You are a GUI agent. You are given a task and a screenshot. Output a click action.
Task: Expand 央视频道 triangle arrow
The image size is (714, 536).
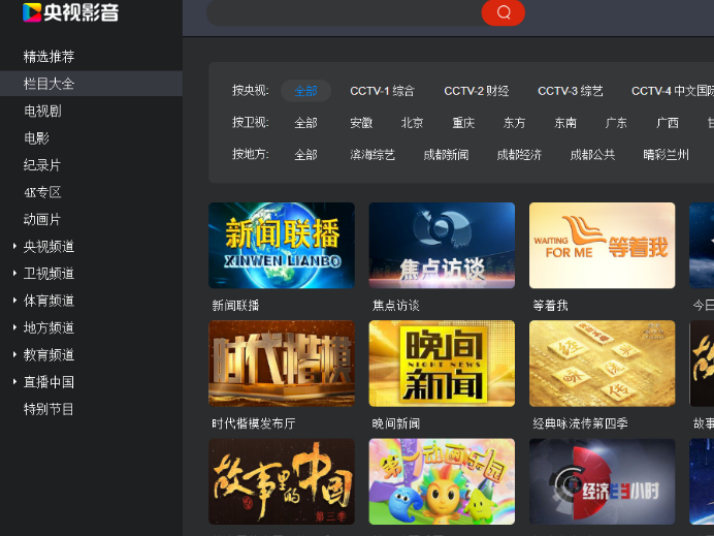click(15, 246)
